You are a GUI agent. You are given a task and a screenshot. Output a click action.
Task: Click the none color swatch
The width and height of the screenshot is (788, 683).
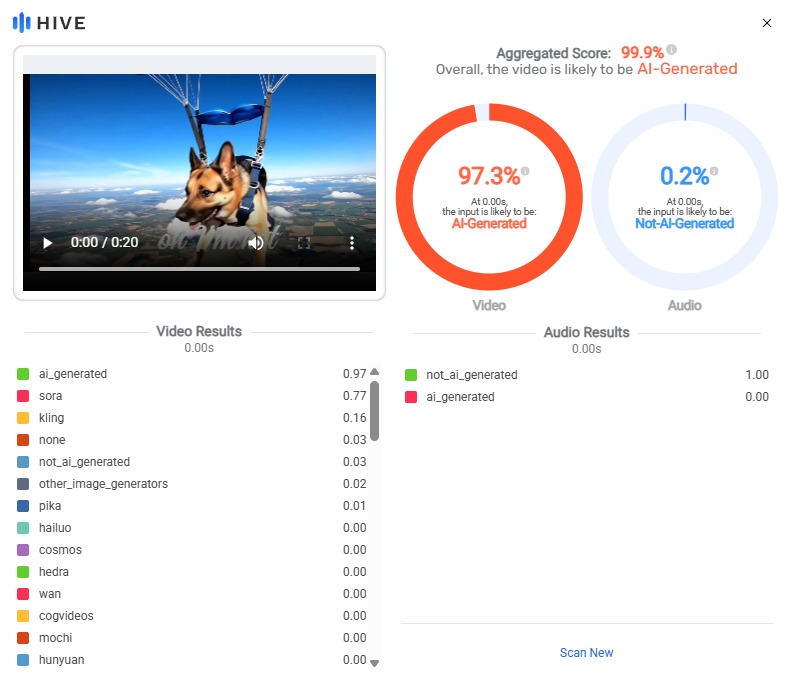(x=23, y=440)
